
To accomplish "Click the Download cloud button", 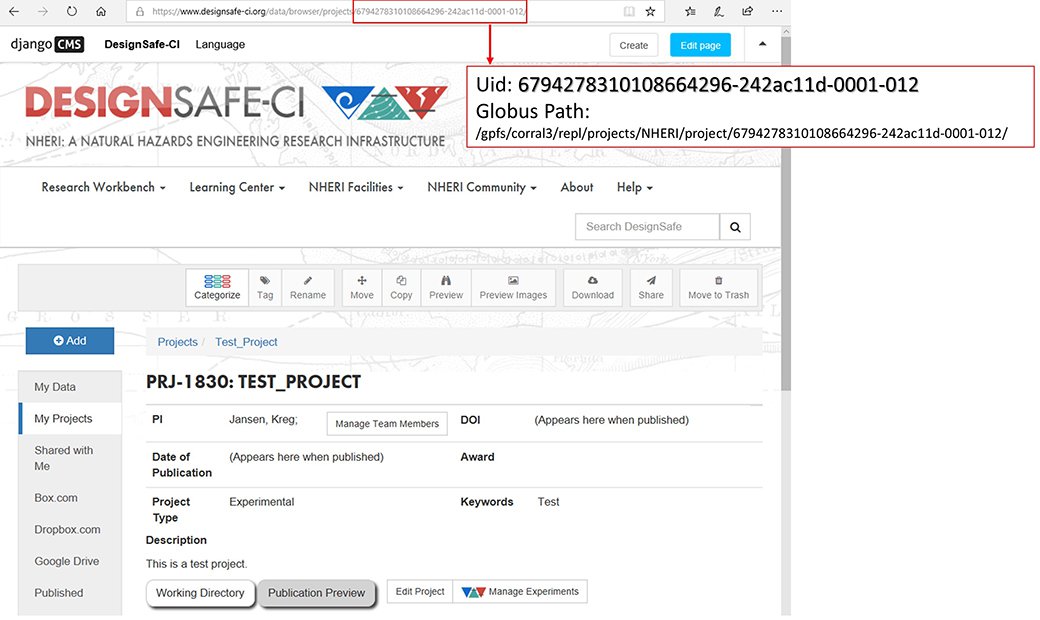I will tap(593, 288).
